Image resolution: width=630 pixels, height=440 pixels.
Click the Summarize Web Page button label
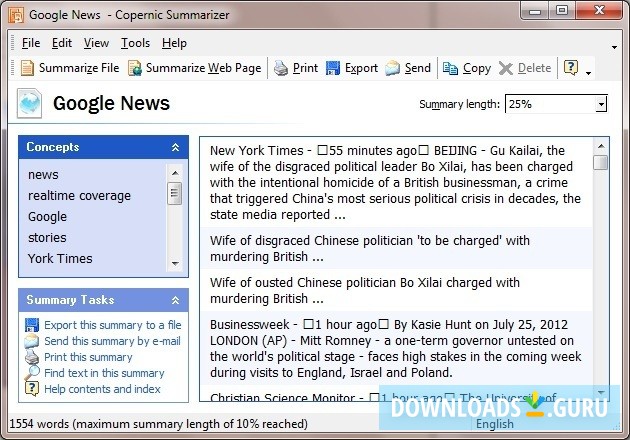click(204, 68)
